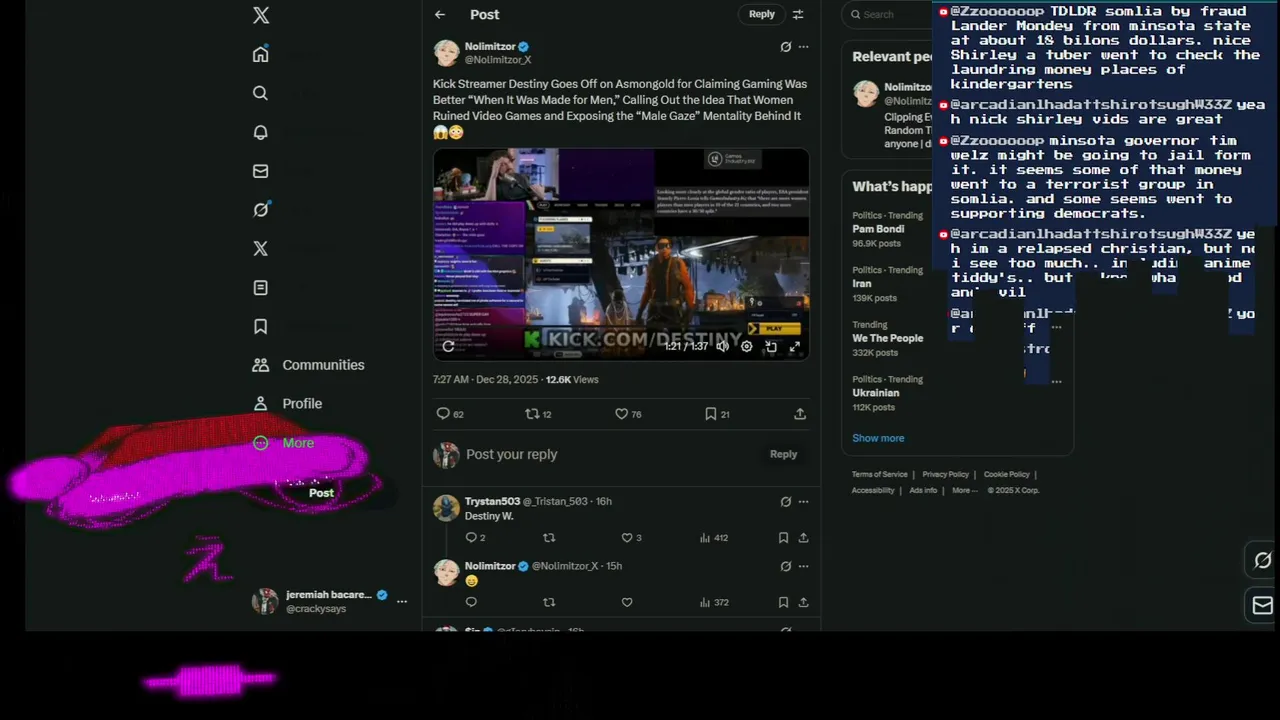Image resolution: width=1280 pixels, height=720 pixels.
Task: Open account menu dots beside jeremiah bacare
Action: point(402,601)
